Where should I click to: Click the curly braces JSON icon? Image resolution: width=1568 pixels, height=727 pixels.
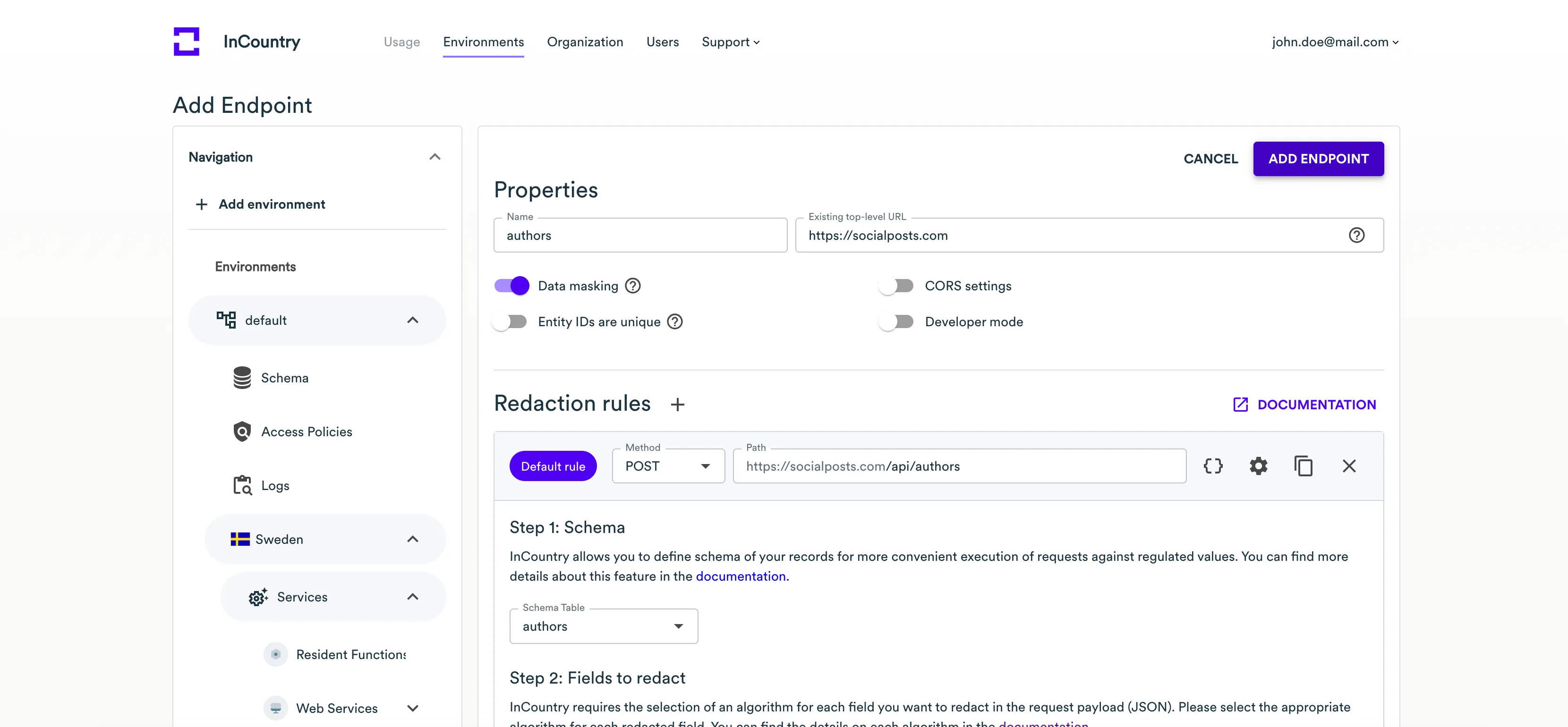[1212, 466]
